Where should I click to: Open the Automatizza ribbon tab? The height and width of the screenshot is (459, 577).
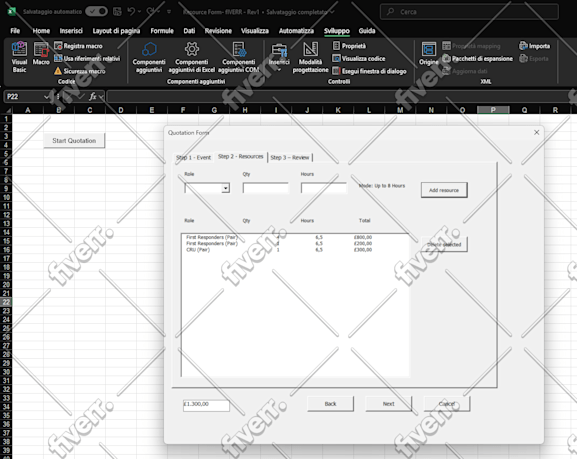coord(296,31)
